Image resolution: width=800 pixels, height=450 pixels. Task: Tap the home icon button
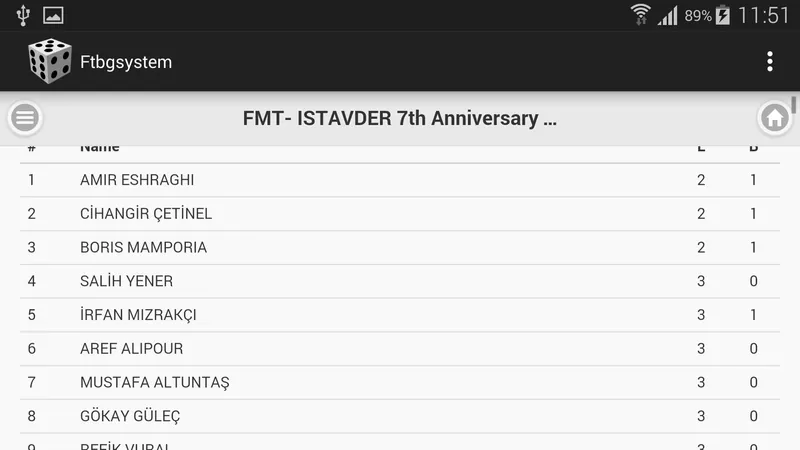774,118
